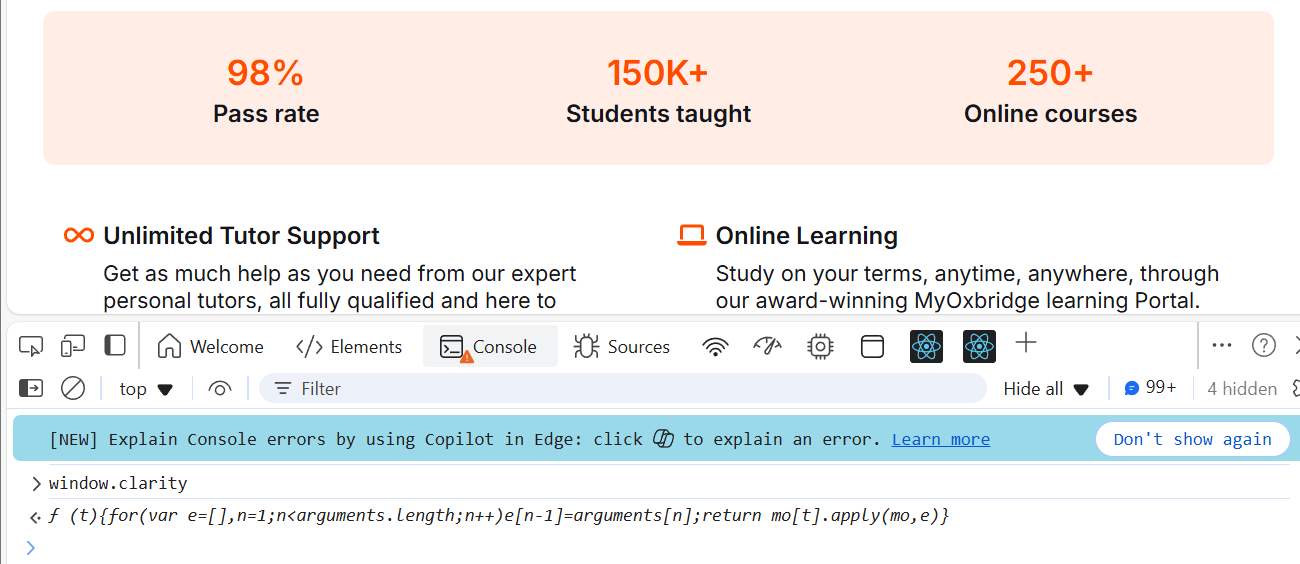Open the Memory chip icon
Screen dimensions: 1300x564
(x=820, y=346)
